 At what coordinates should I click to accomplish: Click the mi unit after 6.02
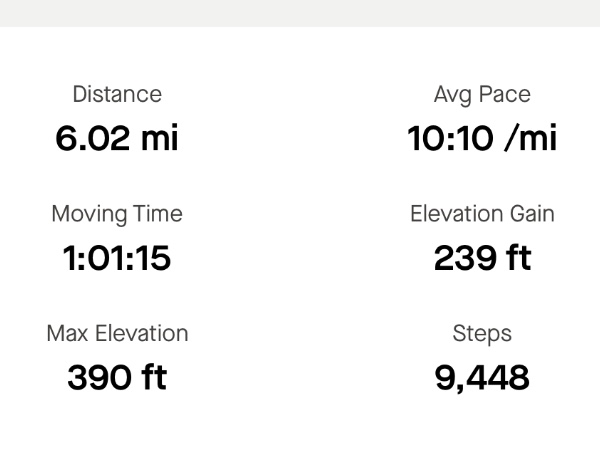click(160, 138)
